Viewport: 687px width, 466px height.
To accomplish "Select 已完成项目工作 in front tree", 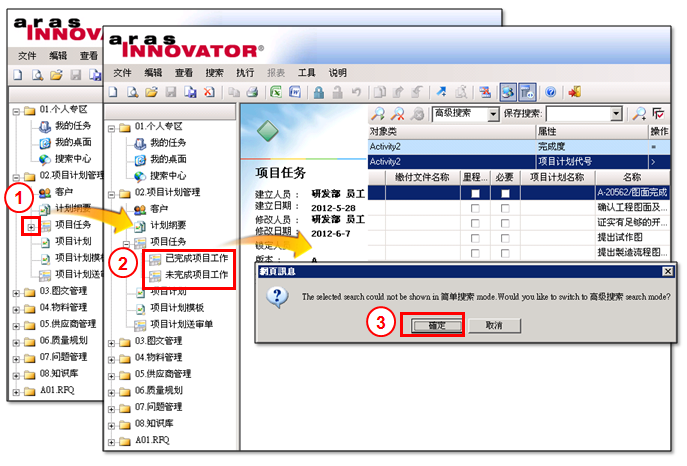I will (196, 258).
